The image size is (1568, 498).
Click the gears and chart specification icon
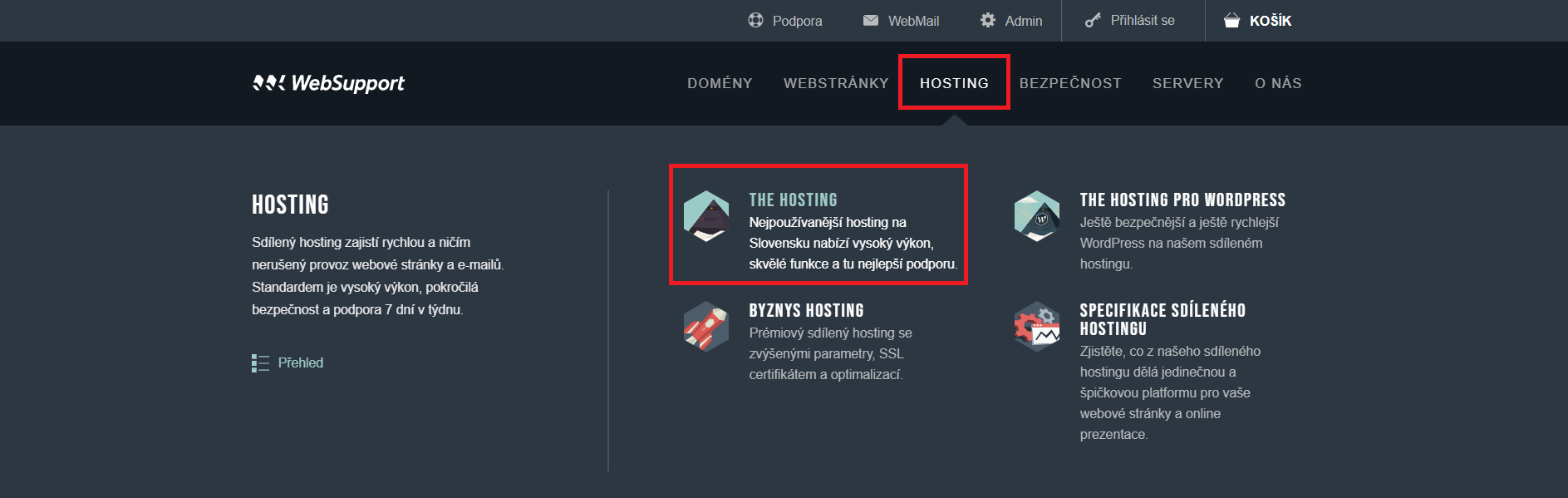[x=1037, y=327]
